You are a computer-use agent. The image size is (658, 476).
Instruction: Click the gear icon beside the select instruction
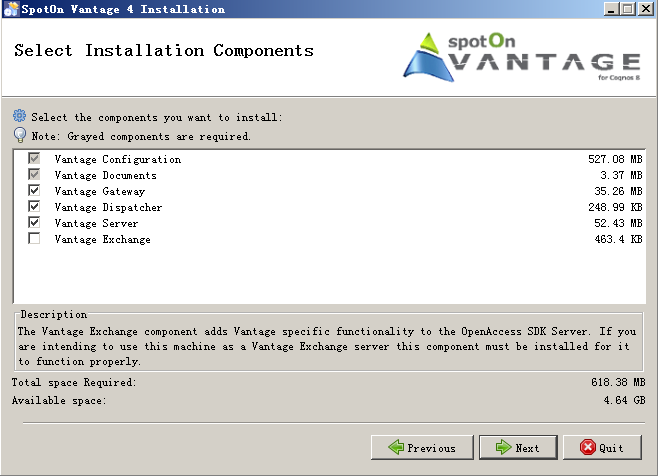click(x=19, y=115)
